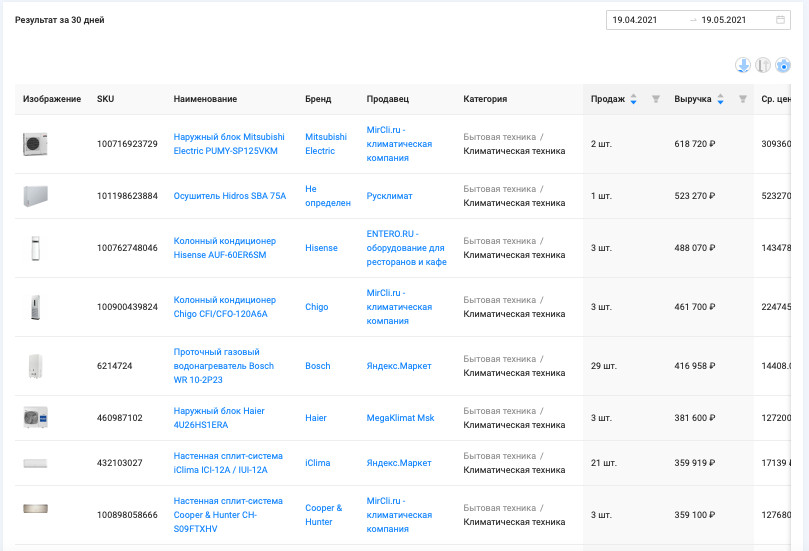The width and height of the screenshot is (809, 551).
Task: Click Результат за 30 дней heading
Action: point(59,20)
